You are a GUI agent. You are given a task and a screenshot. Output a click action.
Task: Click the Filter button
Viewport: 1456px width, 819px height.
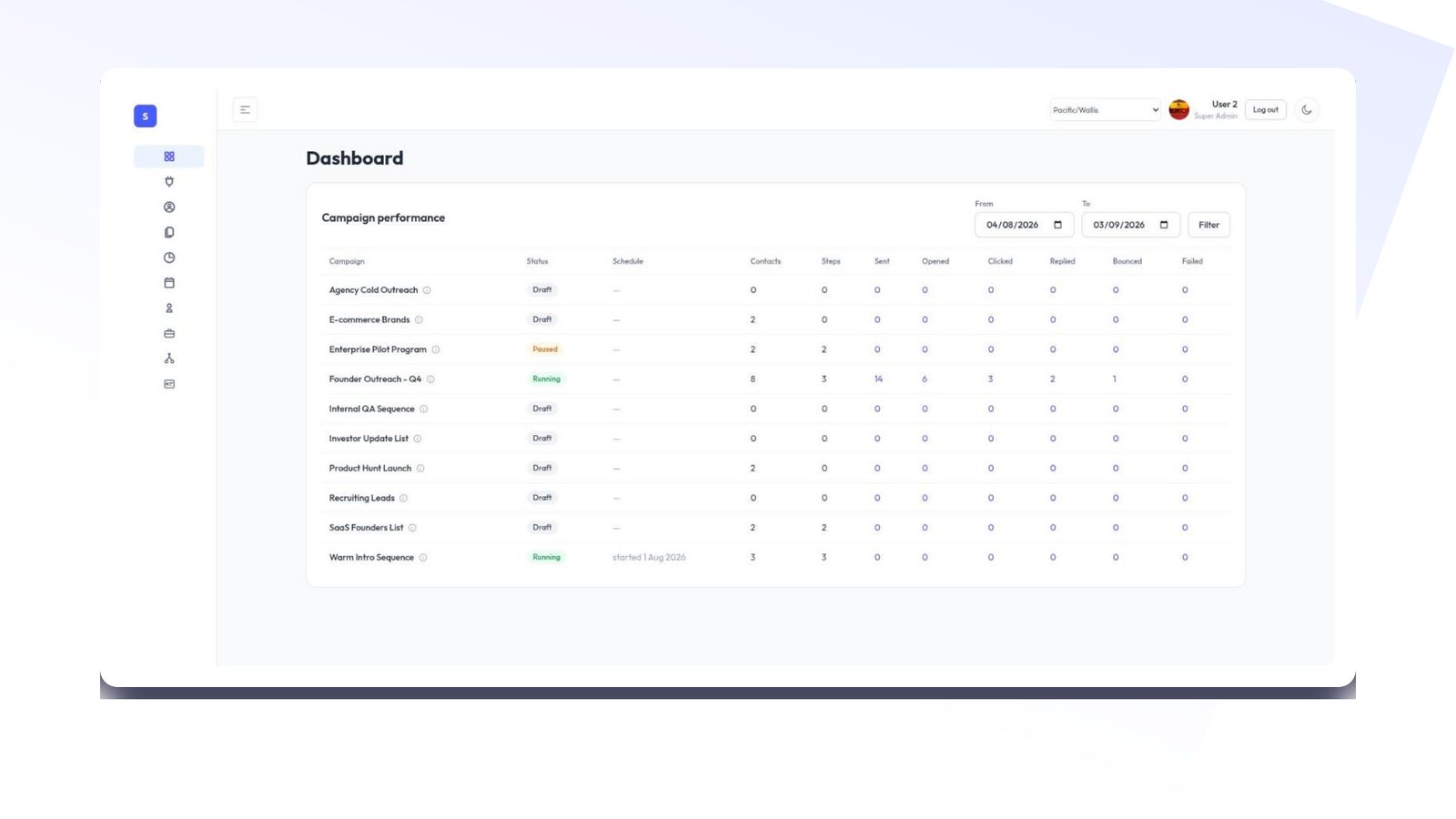pos(1208,225)
